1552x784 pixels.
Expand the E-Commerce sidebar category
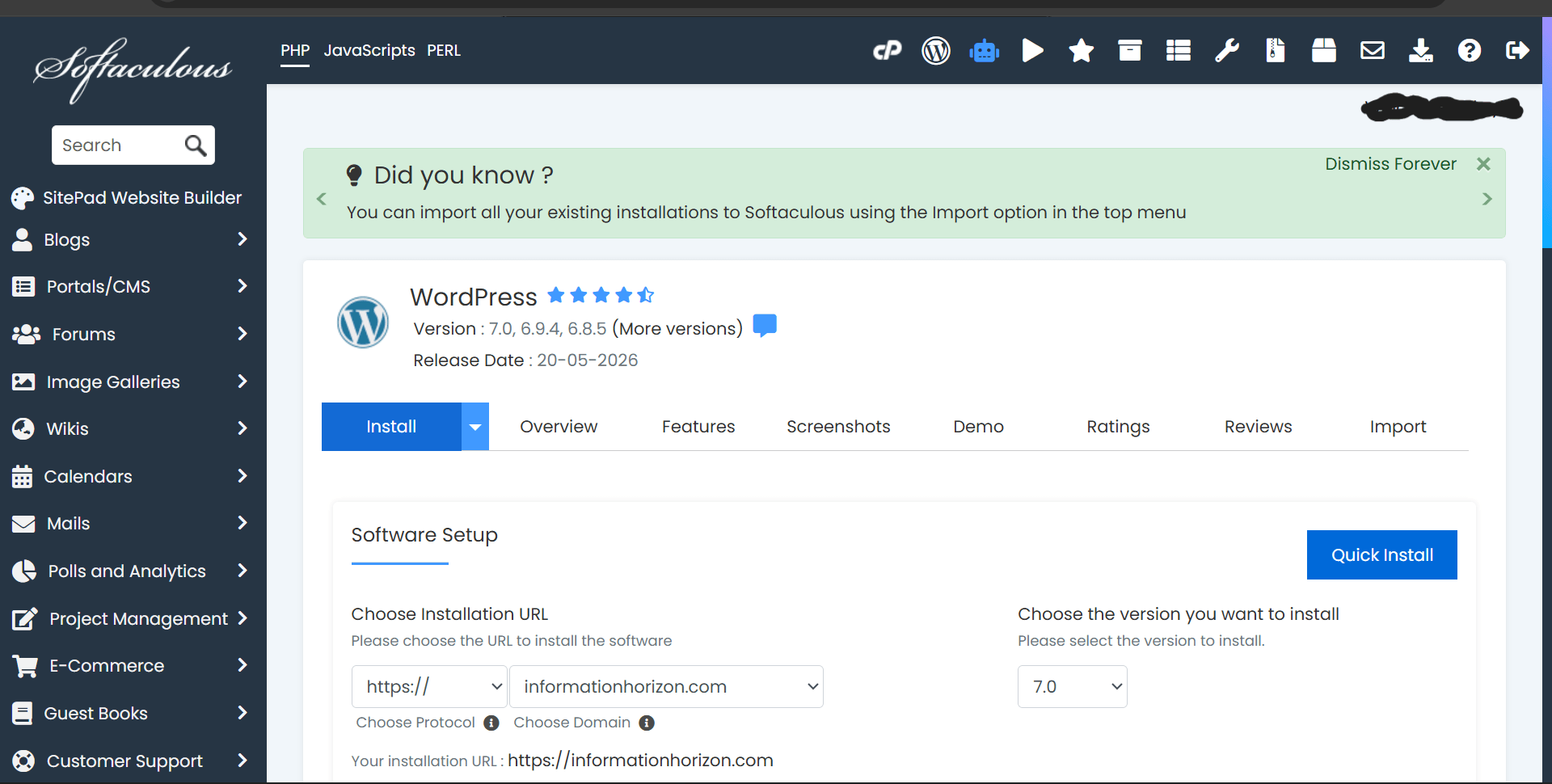point(129,665)
